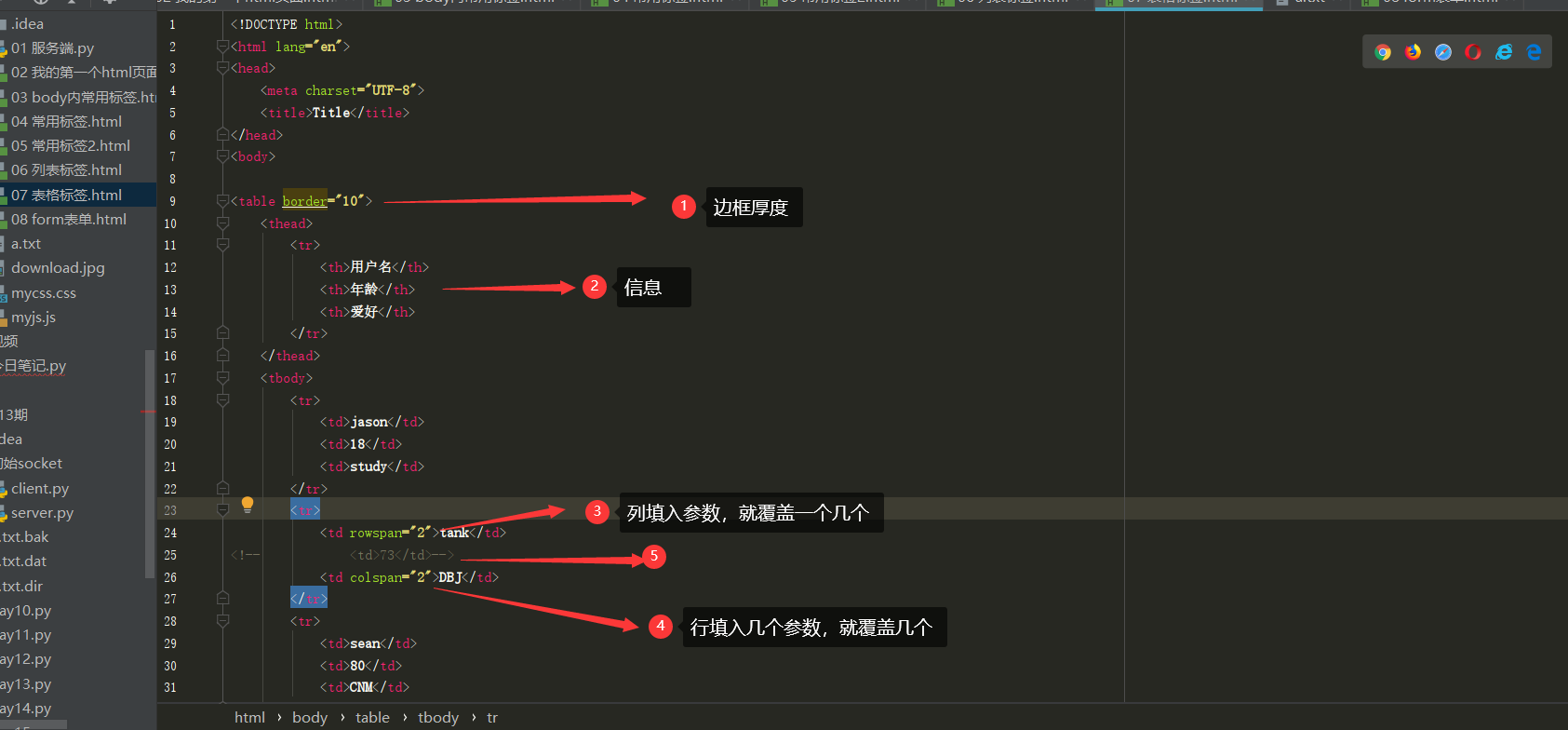
Task: Click line number 23 in the gutter
Action: coord(170,510)
